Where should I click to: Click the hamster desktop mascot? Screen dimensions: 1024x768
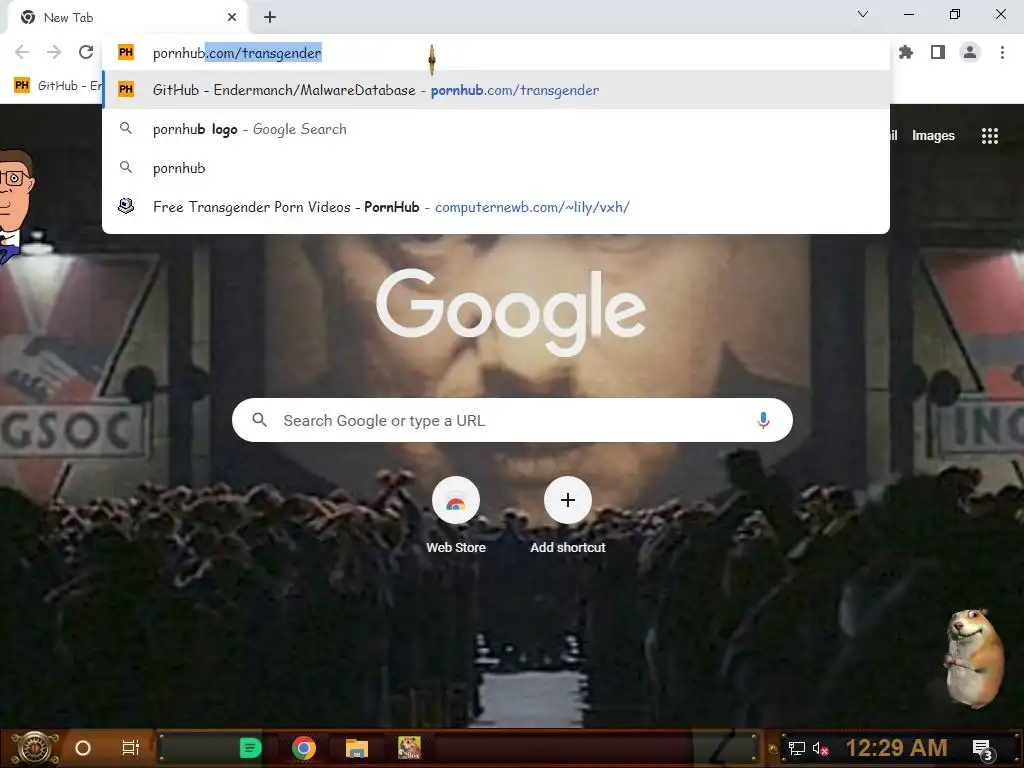pos(974,658)
